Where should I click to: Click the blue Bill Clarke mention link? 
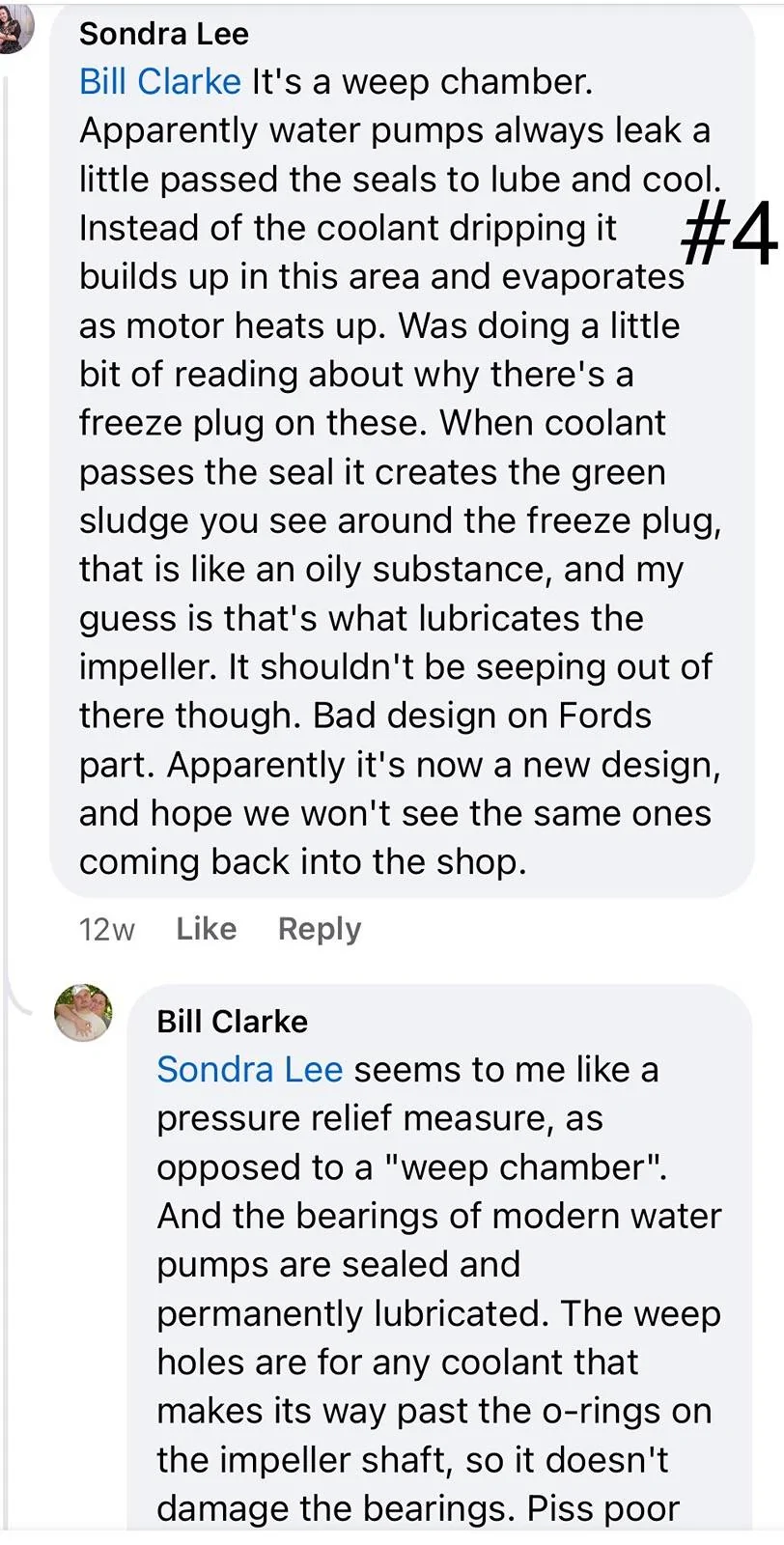coord(160,82)
